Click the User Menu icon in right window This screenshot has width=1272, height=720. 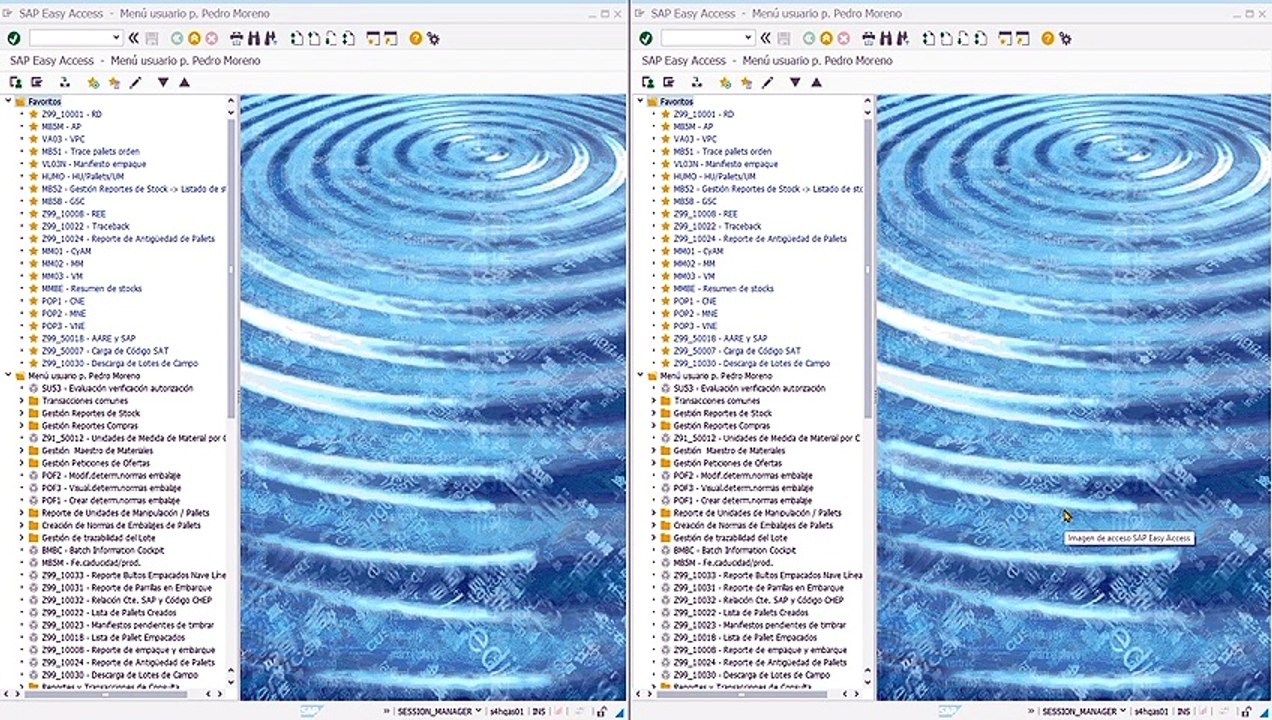coord(648,82)
